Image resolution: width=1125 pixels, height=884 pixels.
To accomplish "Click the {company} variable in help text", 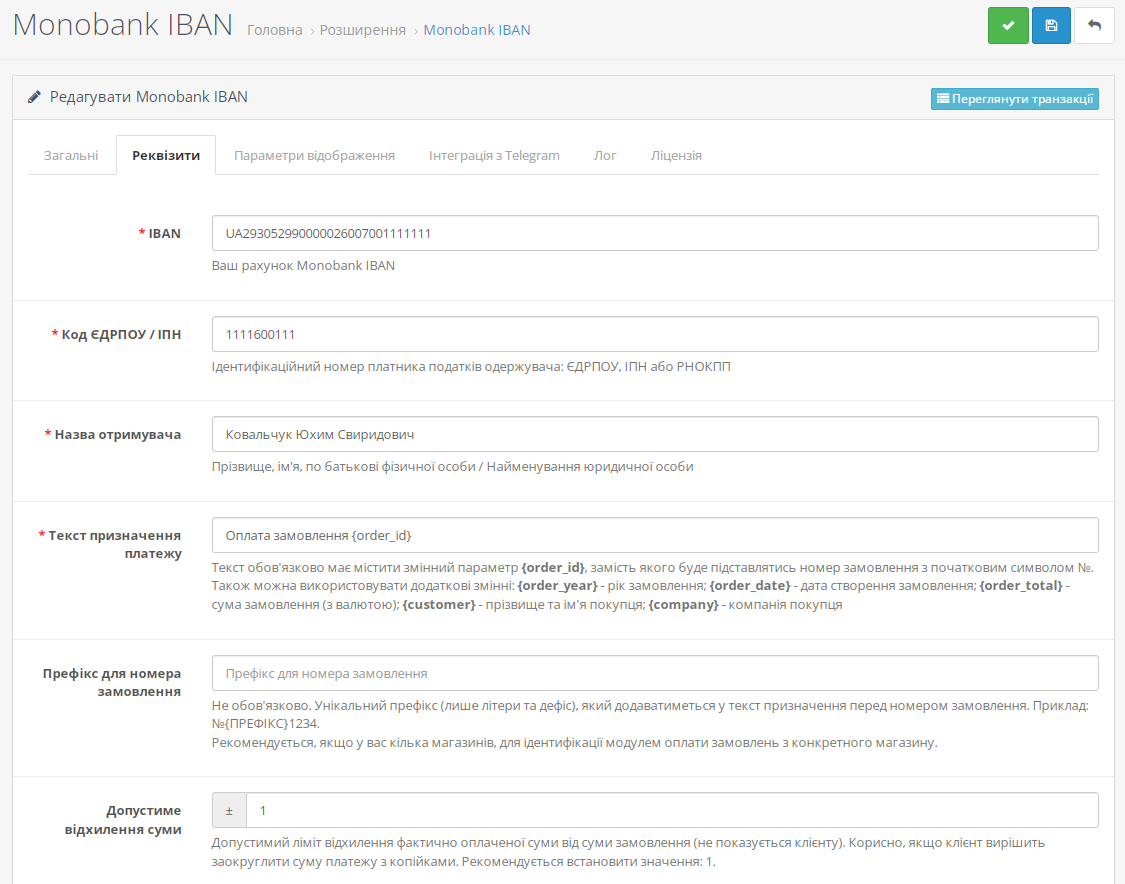I will click(684, 604).
